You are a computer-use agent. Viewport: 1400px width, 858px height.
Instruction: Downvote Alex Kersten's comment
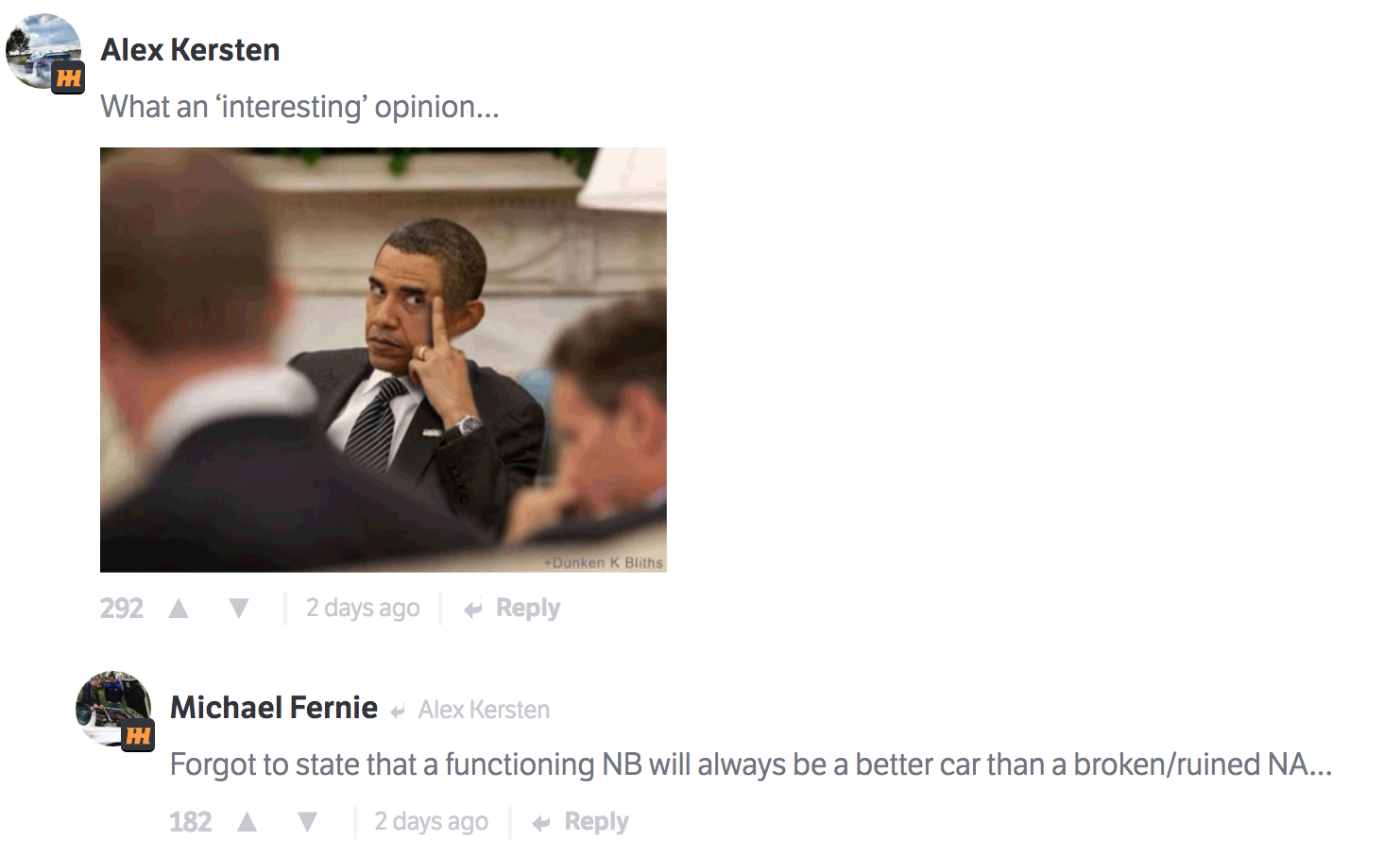click(x=239, y=609)
